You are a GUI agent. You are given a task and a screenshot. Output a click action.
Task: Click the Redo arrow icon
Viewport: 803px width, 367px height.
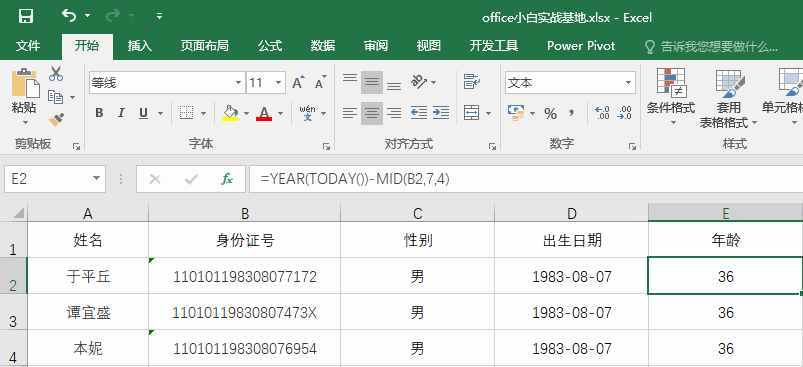point(112,16)
